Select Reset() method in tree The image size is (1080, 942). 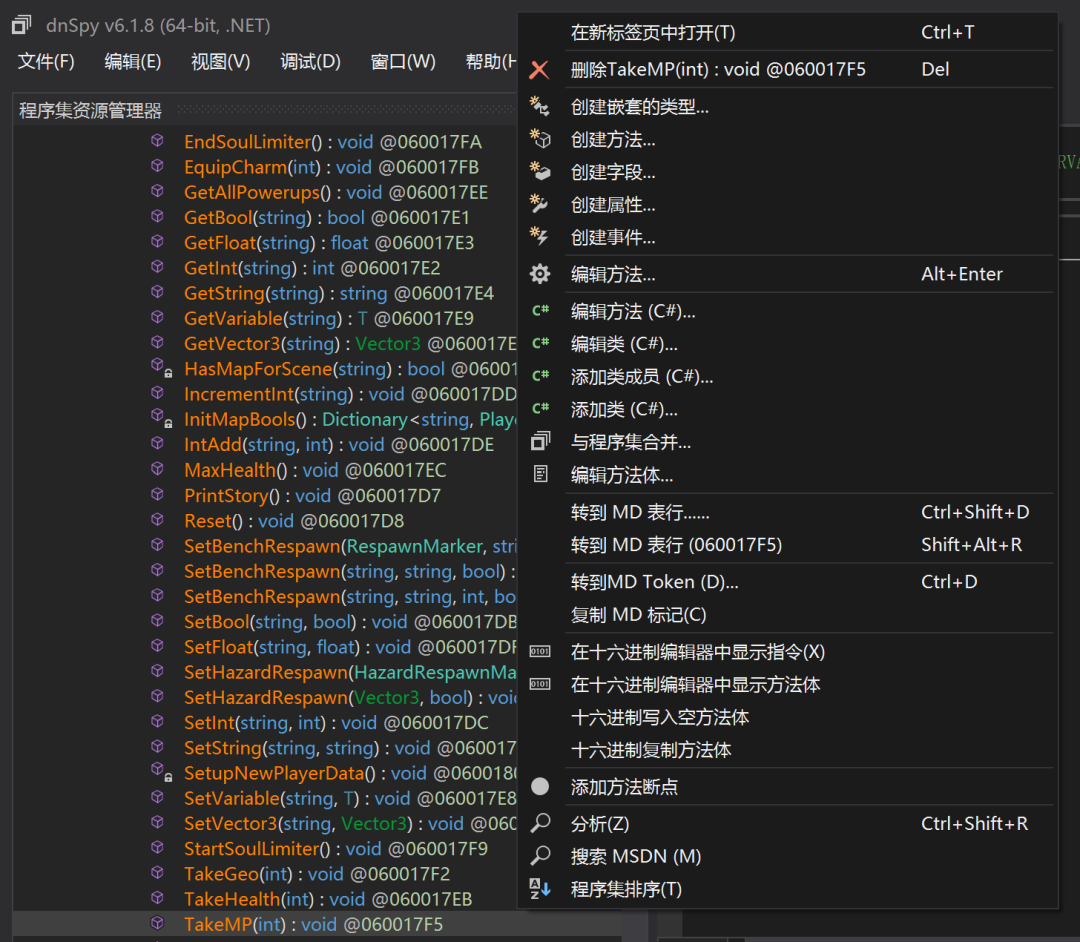point(294,521)
